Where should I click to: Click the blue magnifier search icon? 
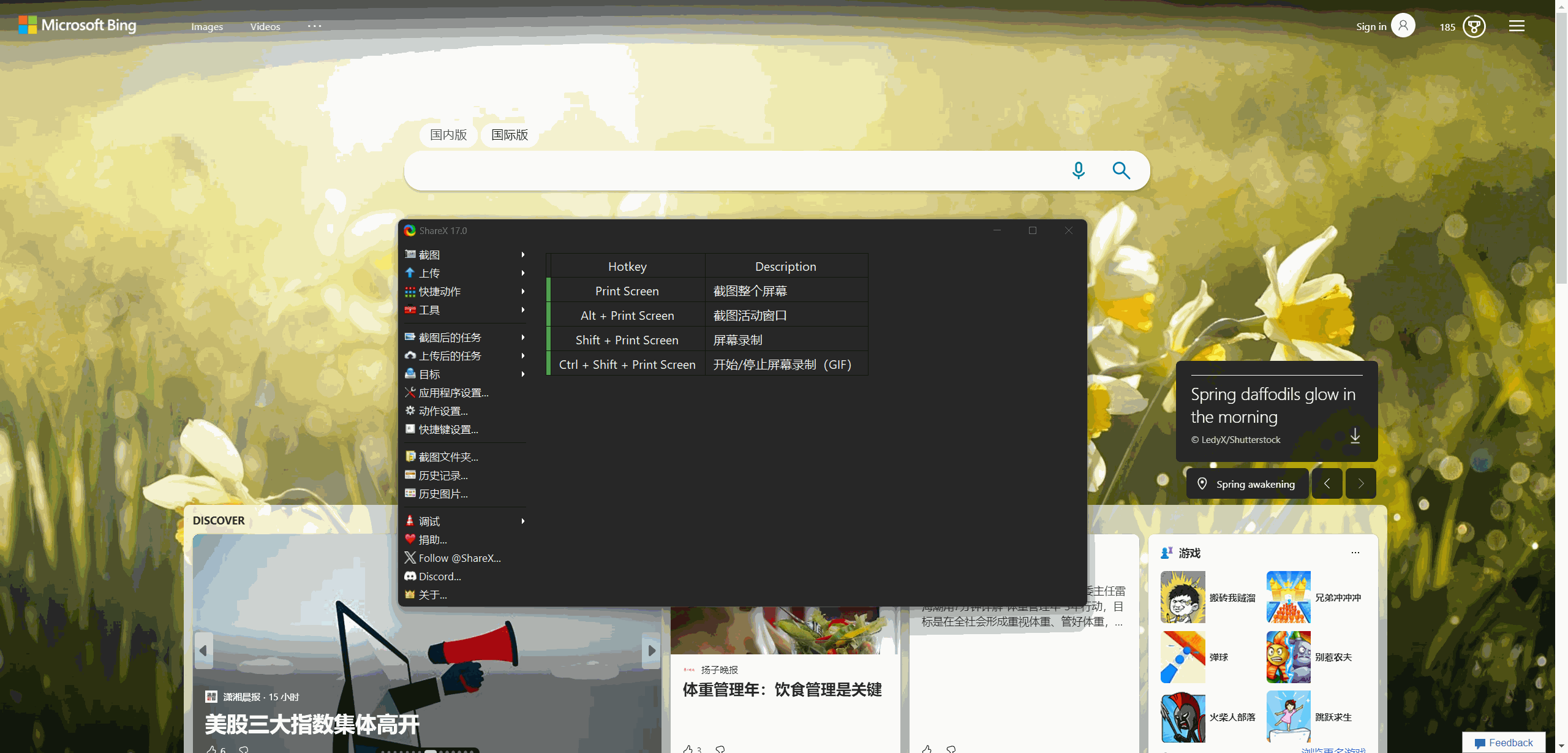(x=1121, y=170)
